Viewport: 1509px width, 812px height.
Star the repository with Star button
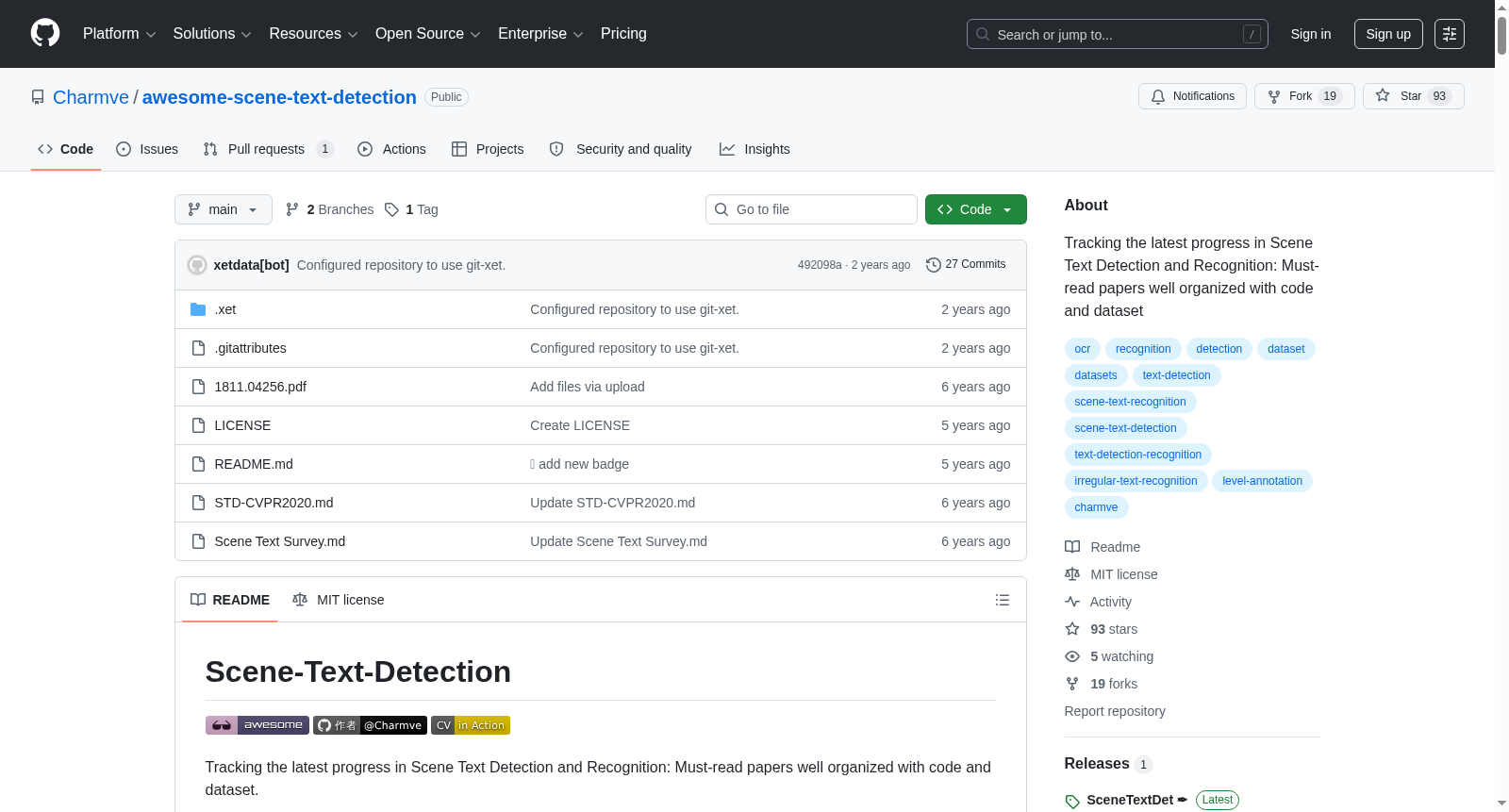pos(1413,96)
